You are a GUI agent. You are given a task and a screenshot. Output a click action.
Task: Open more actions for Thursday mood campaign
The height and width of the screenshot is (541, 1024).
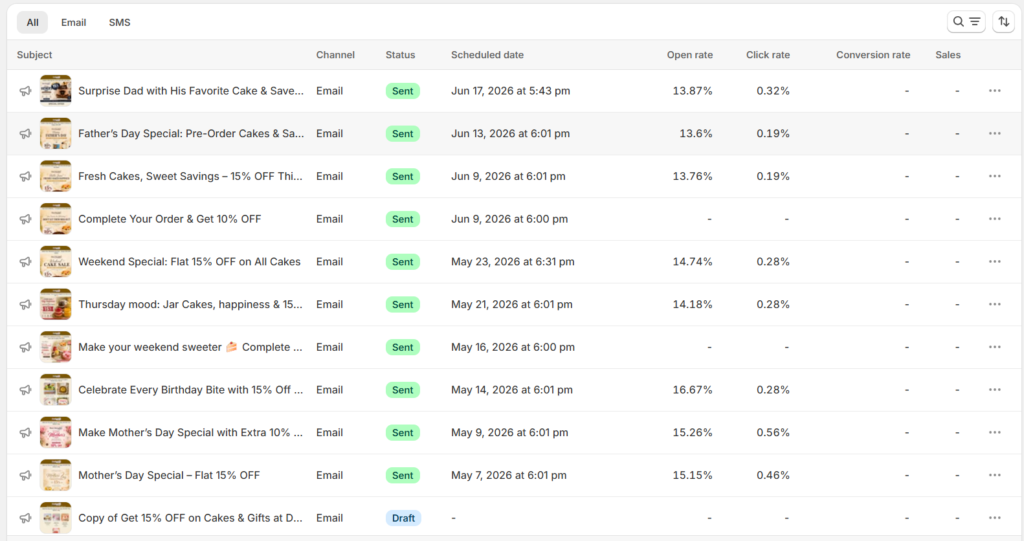[995, 304]
